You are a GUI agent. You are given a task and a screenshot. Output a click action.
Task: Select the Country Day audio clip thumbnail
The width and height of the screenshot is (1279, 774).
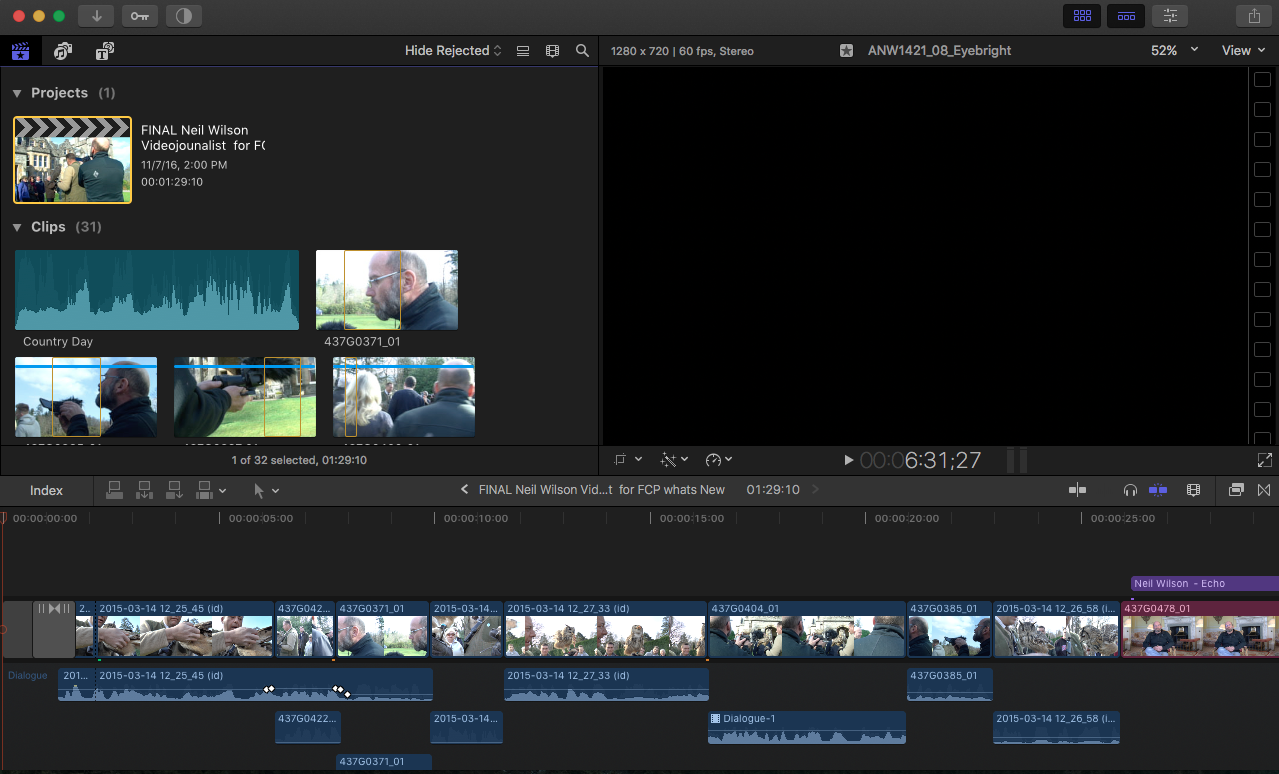pyautogui.click(x=157, y=290)
